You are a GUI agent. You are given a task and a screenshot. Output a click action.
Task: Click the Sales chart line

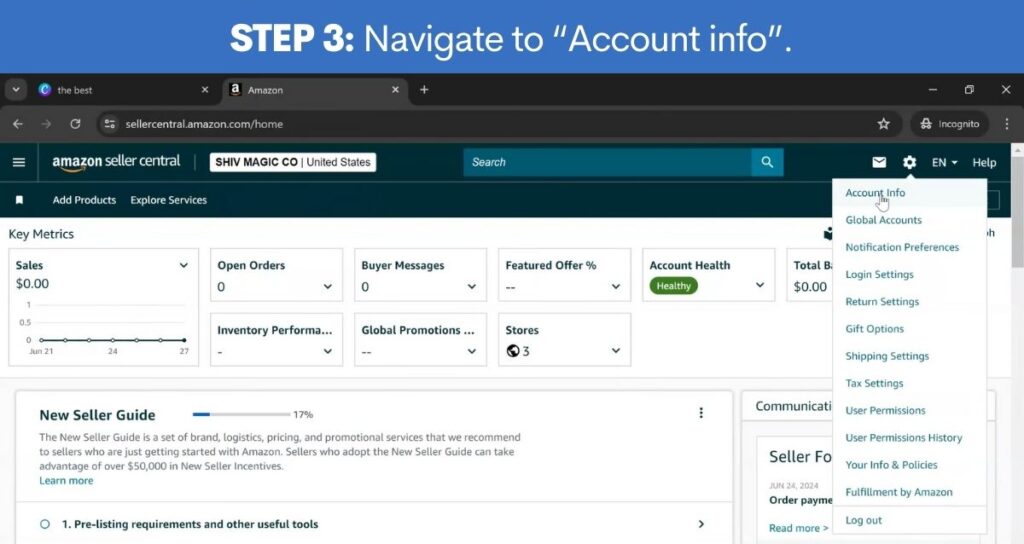pyautogui.click(x=112, y=340)
